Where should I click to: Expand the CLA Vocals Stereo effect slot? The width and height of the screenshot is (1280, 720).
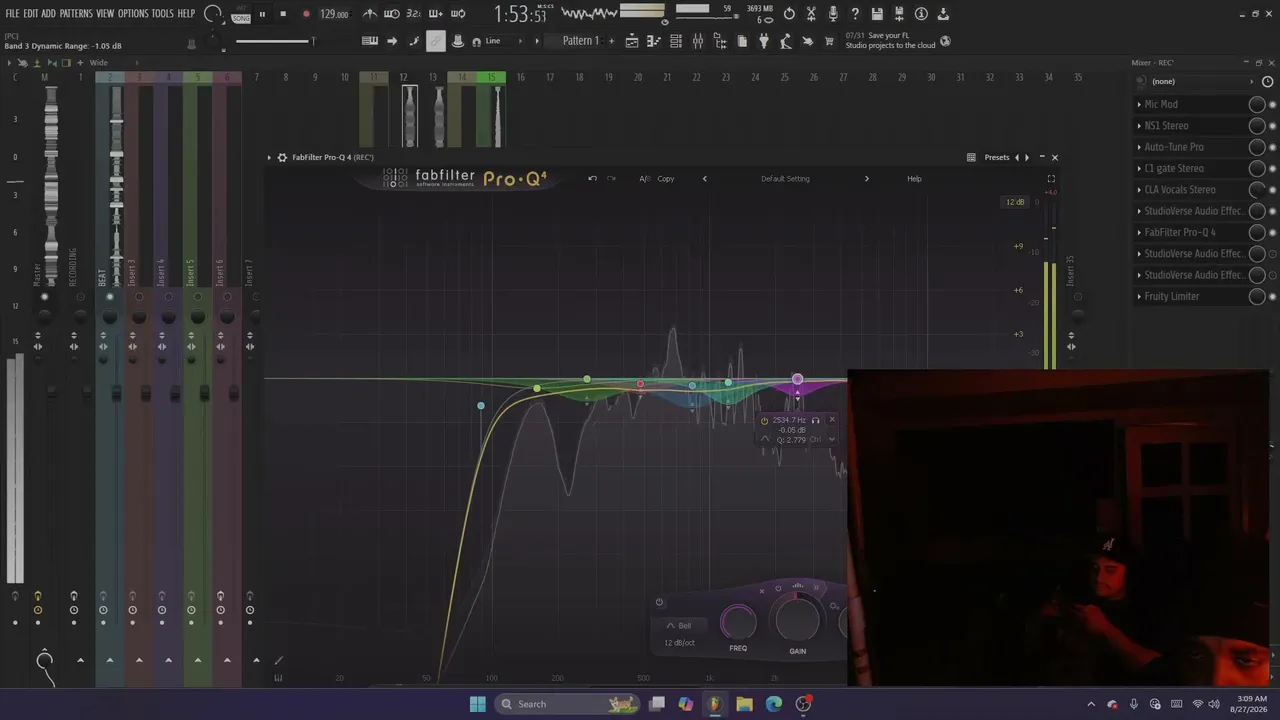point(1139,190)
